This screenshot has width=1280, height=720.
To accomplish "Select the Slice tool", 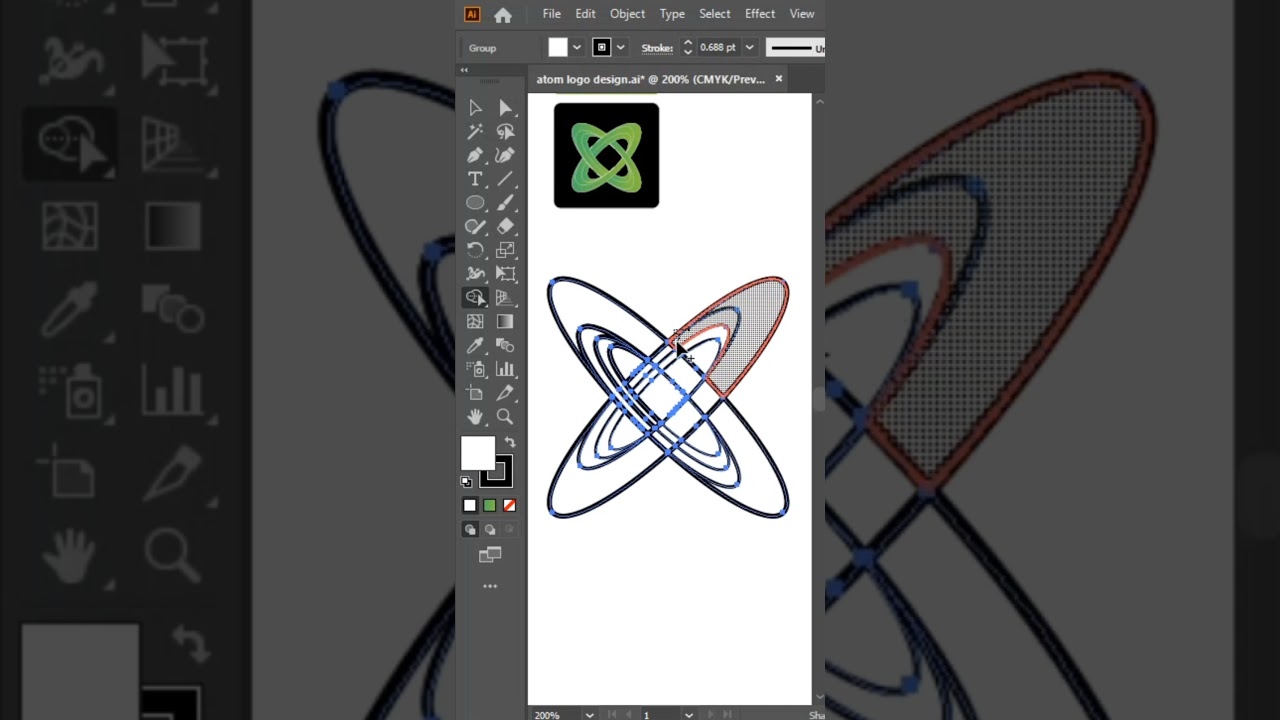I will pyautogui.click(x=505, y=393).
